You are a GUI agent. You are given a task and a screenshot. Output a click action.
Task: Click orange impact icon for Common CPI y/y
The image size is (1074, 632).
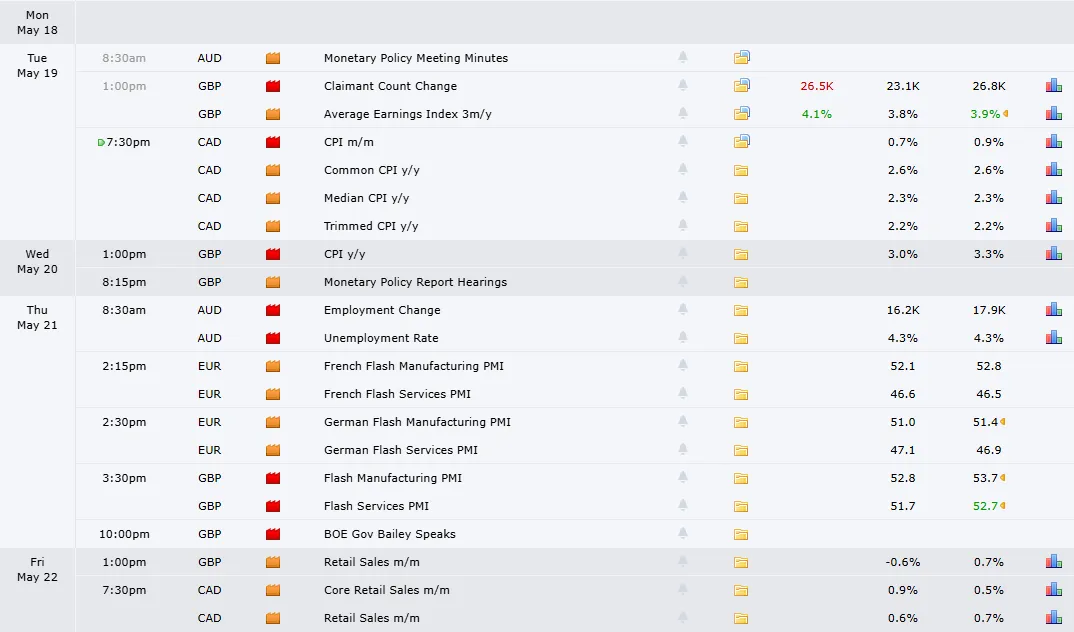click(x=273, y=170)
